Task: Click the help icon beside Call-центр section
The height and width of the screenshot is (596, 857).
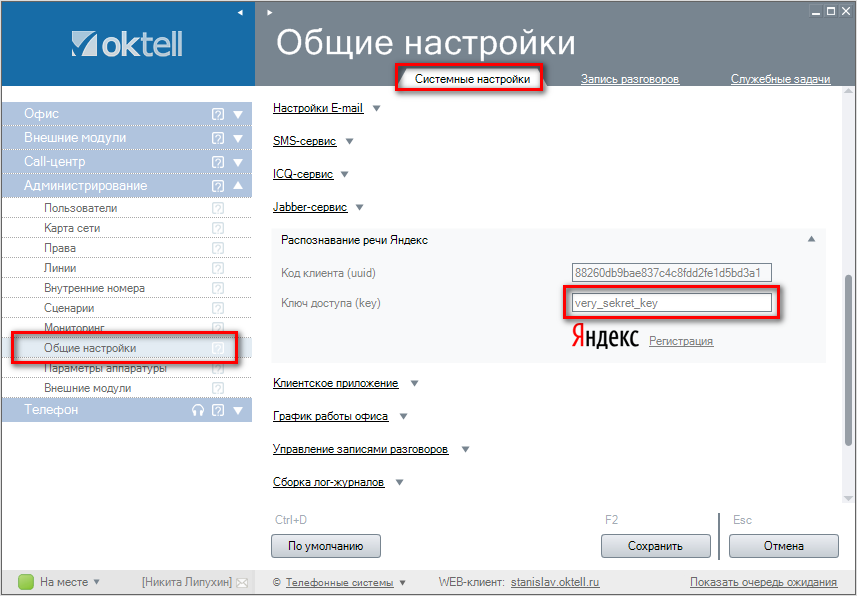Action: 218,162
